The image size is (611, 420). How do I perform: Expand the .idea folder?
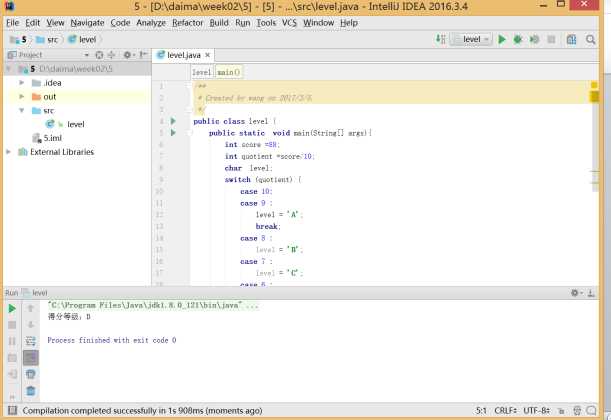[x=22, y=83]
